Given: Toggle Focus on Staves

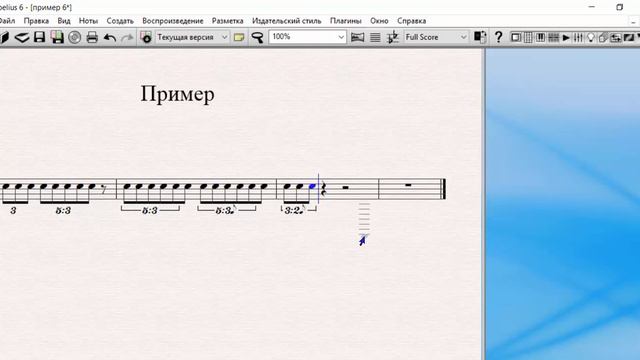Looking at the screenshot, I should tap(375, 38).
